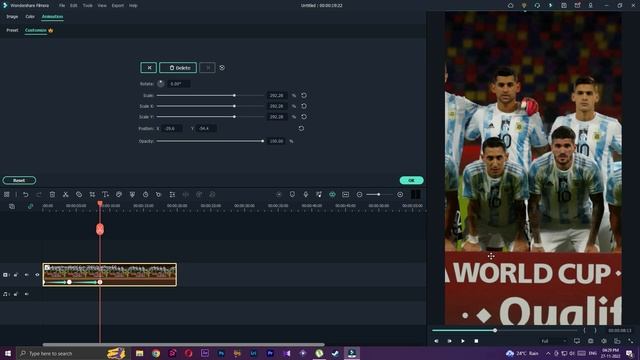Click the Scale slider handle
Image resolution: width=640 pixels, height=360 pixels.
[234, 96]
